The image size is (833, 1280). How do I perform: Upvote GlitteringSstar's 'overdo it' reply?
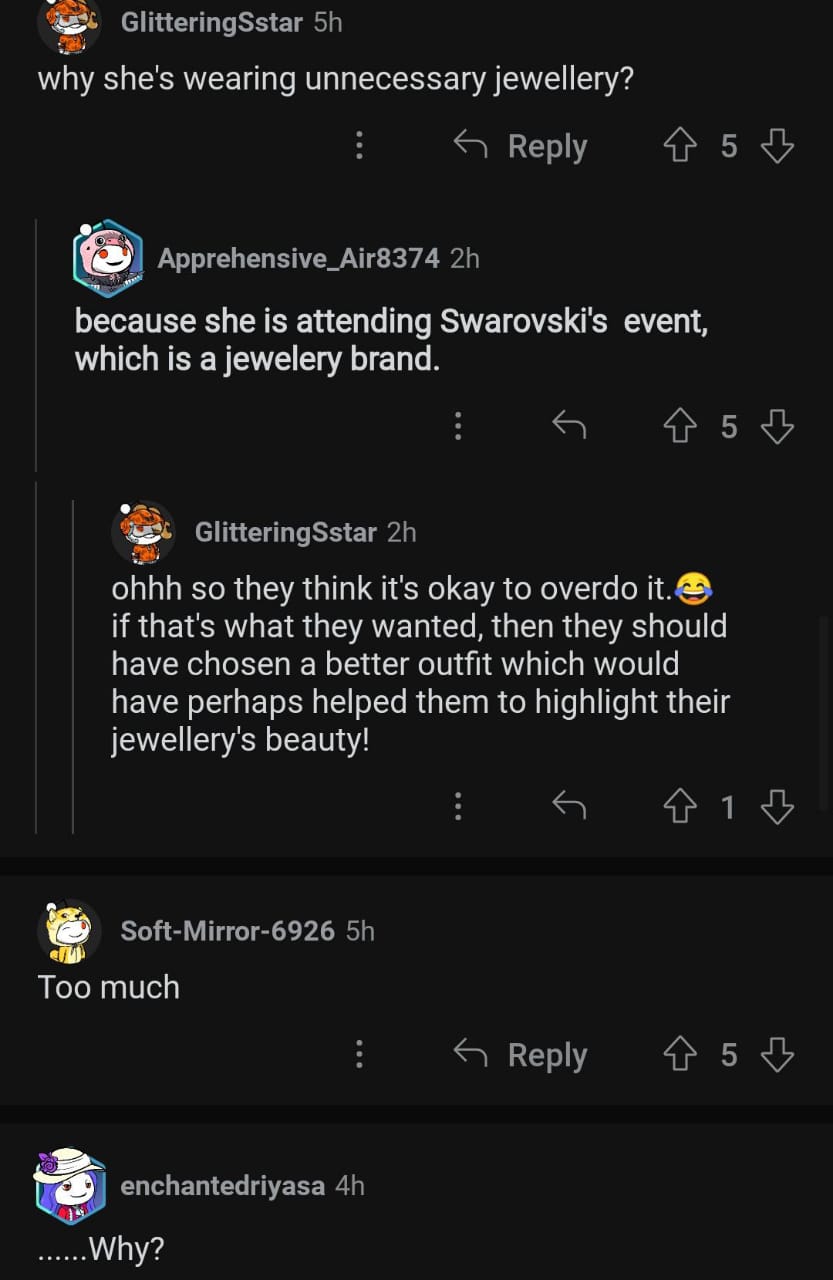point(680,806)
